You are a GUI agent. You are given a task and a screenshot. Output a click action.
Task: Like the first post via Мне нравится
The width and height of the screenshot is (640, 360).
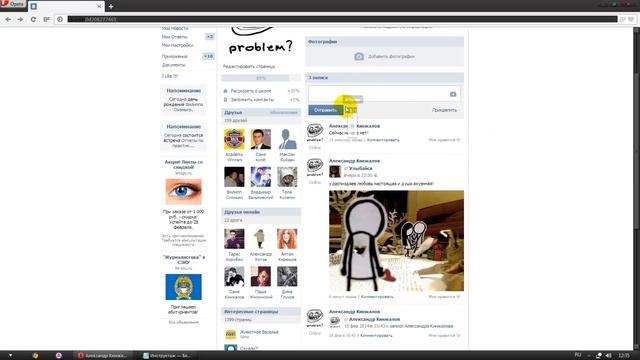(x=444, y=140)
